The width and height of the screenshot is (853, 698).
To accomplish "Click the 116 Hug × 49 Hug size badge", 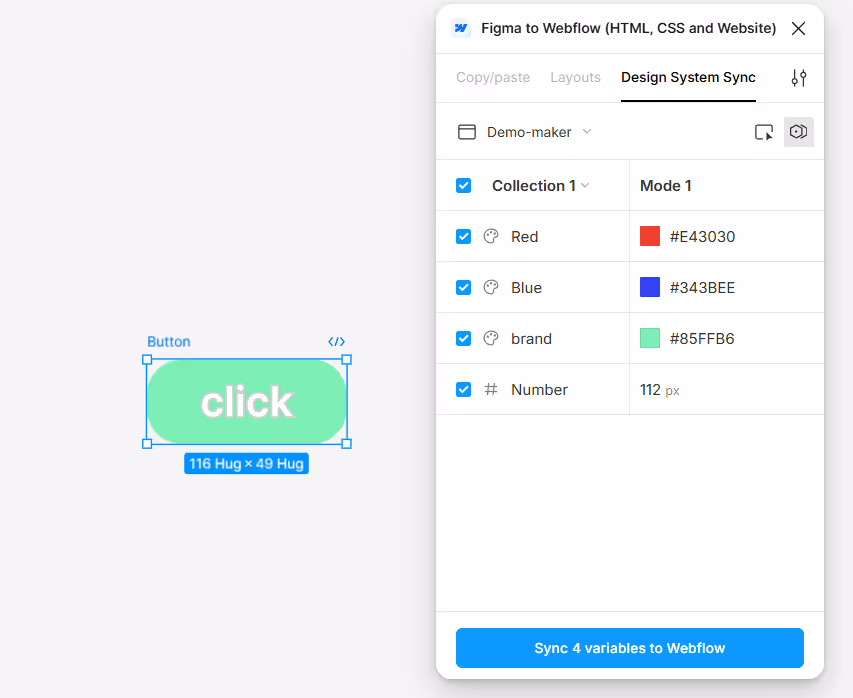I will pyautogui.click(x=246, y=464).
